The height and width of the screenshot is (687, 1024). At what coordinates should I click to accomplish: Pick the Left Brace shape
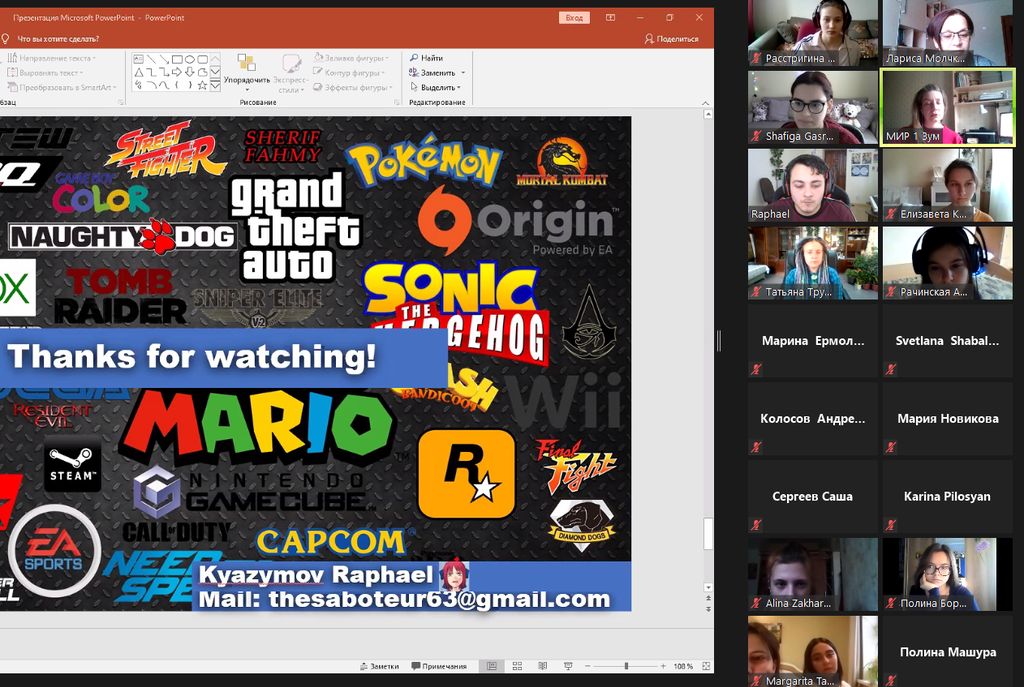(x=177, y=85)
